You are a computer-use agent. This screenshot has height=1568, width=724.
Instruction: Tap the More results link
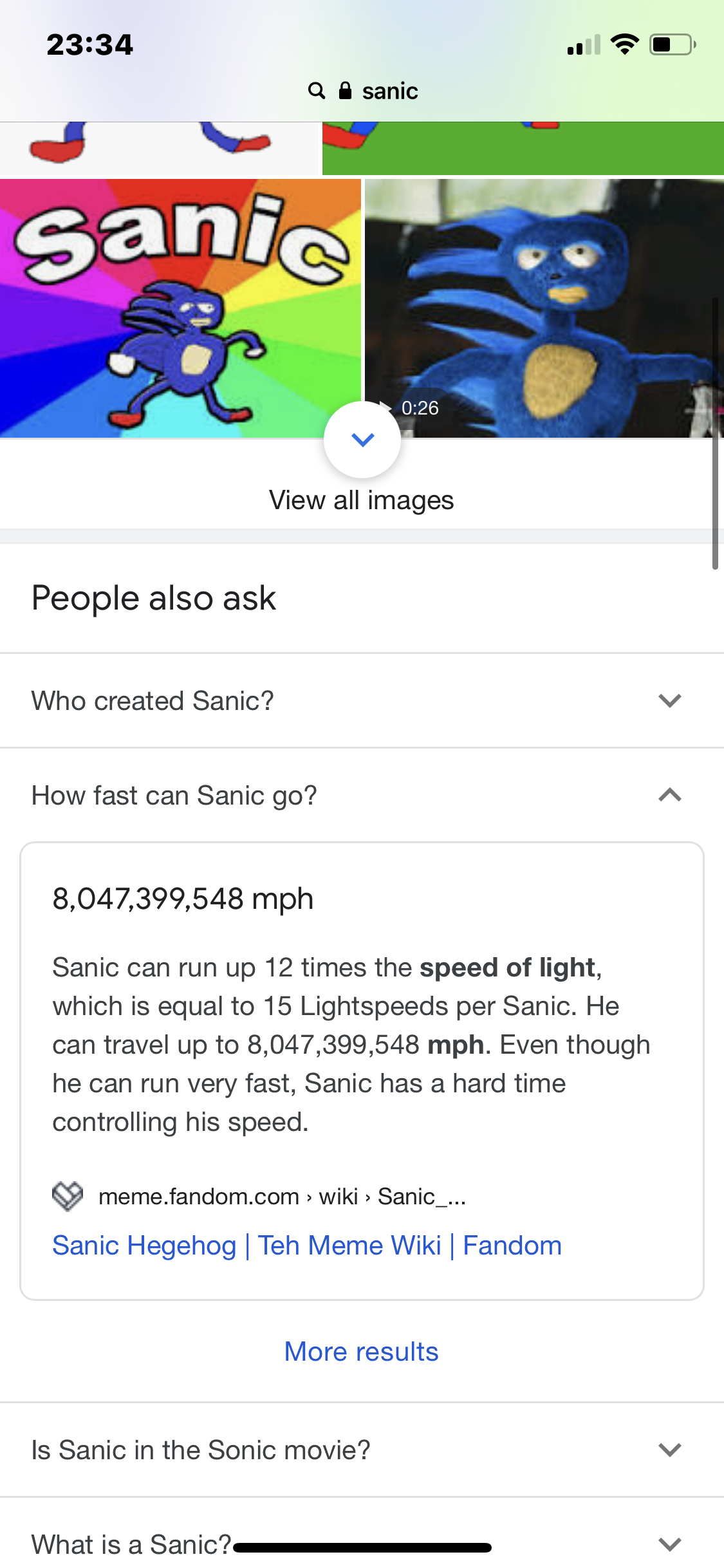(362, 1352)
